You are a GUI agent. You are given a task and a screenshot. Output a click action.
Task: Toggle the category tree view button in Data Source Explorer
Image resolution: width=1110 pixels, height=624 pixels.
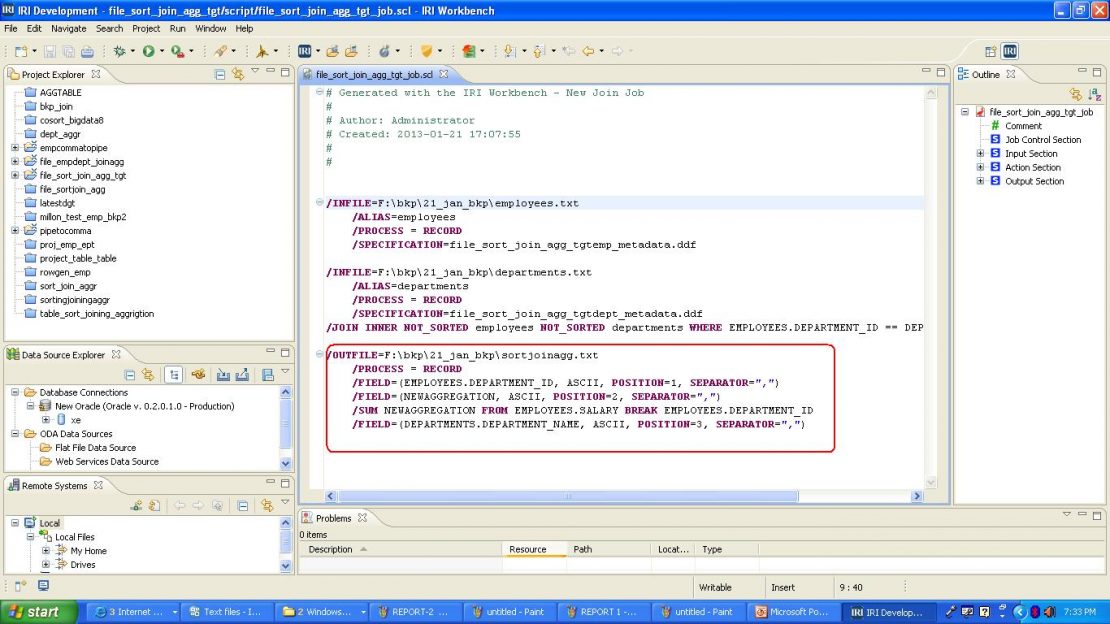pos(174,375)
